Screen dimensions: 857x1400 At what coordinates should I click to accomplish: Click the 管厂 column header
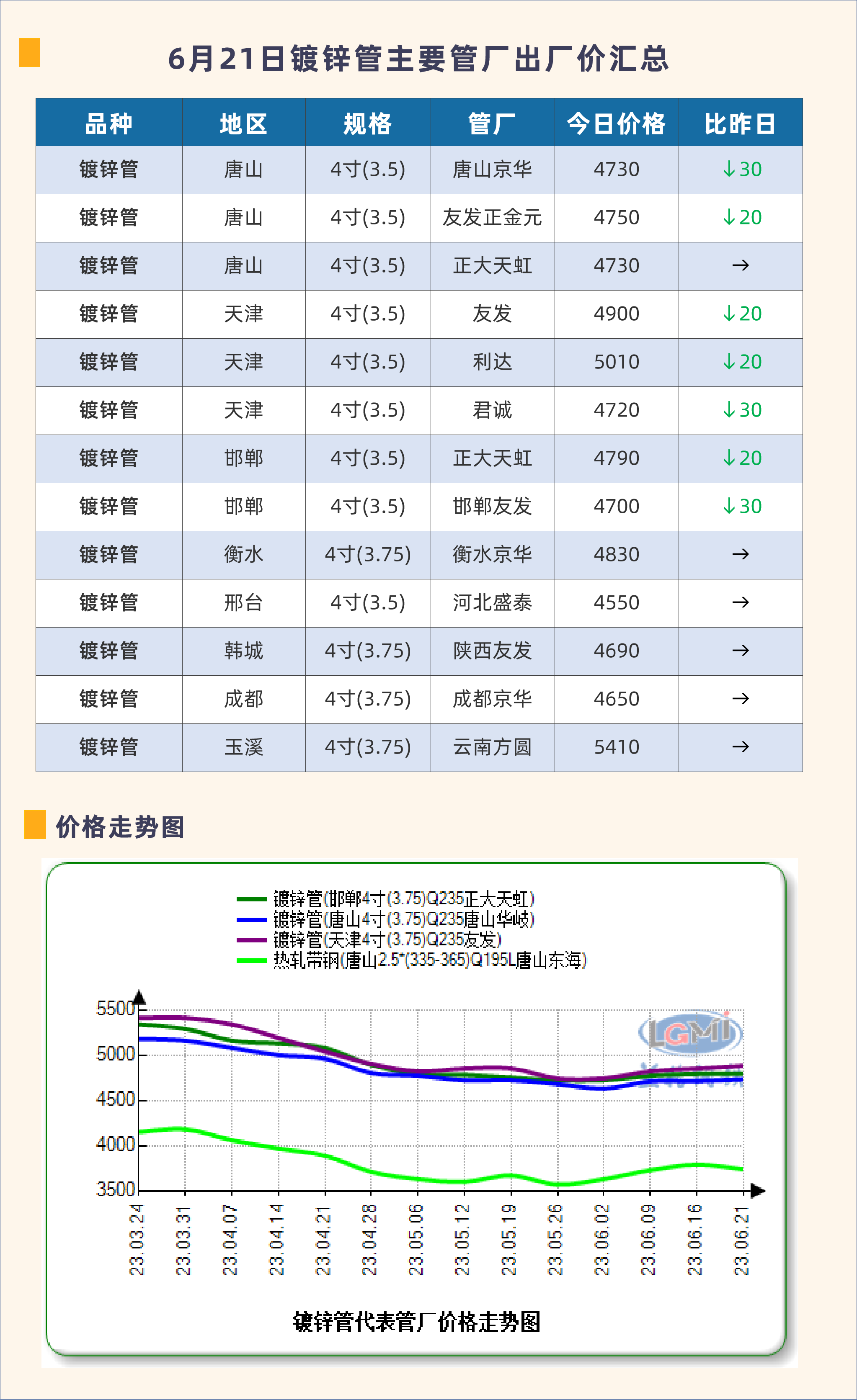click(492, 123)
